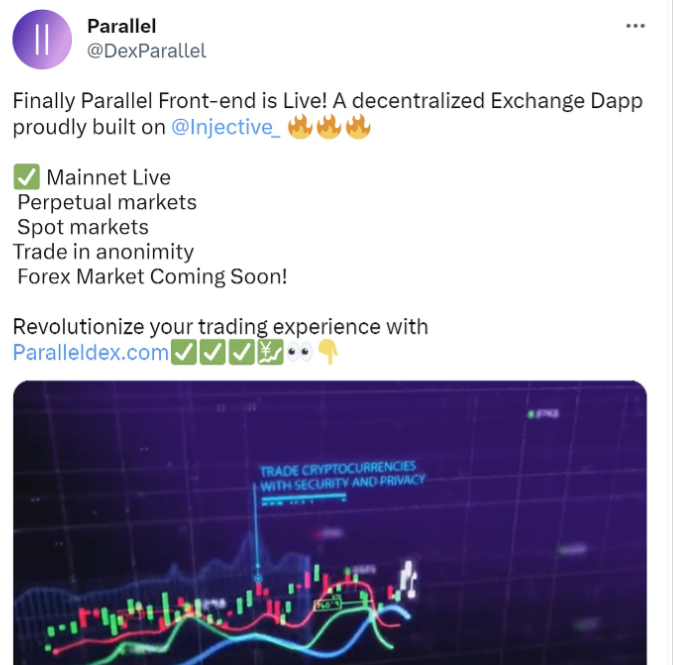Click the chart emoji next to the eyes
Screen dimensions: 673x665
(270, 353)
